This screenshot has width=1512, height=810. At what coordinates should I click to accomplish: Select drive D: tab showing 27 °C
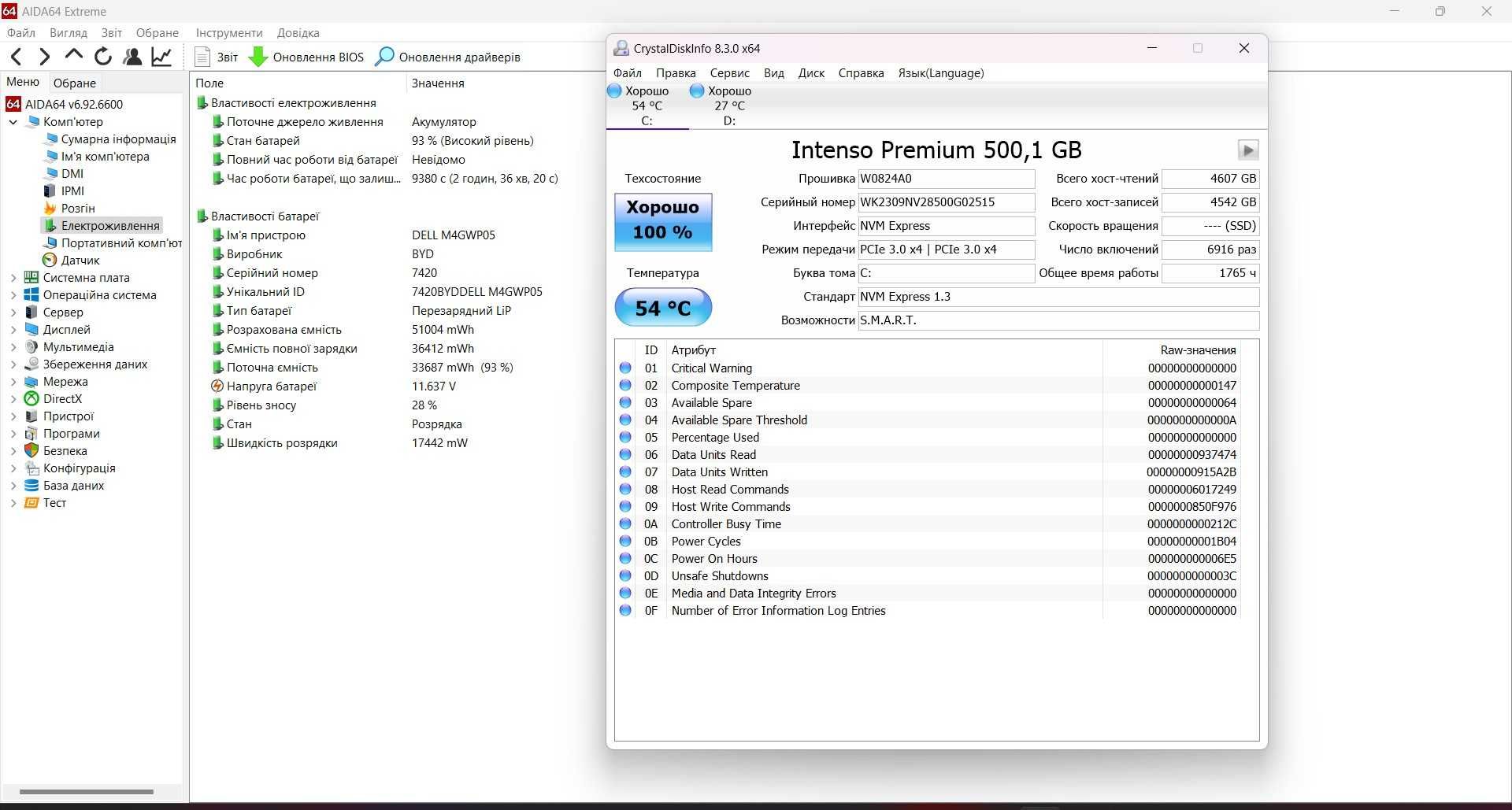[x=729, y=105]
